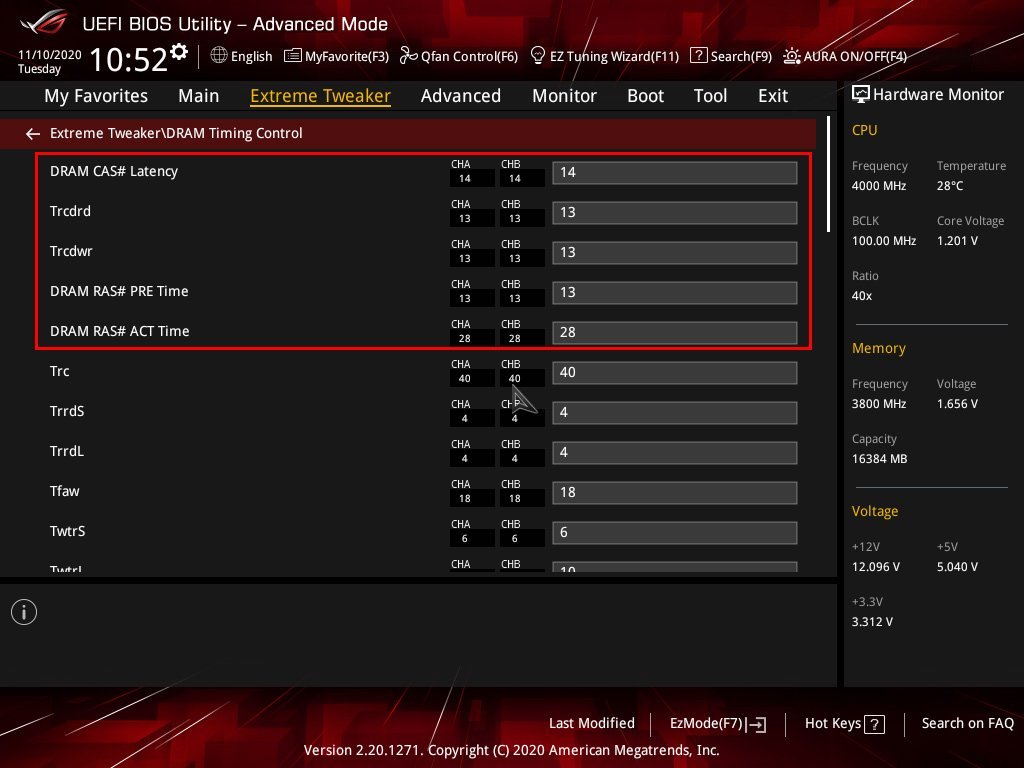The height and width of the screenshot is (768, 1024).
Task: Click the timing list scrollbar thumb
Action: coord(828,174)
